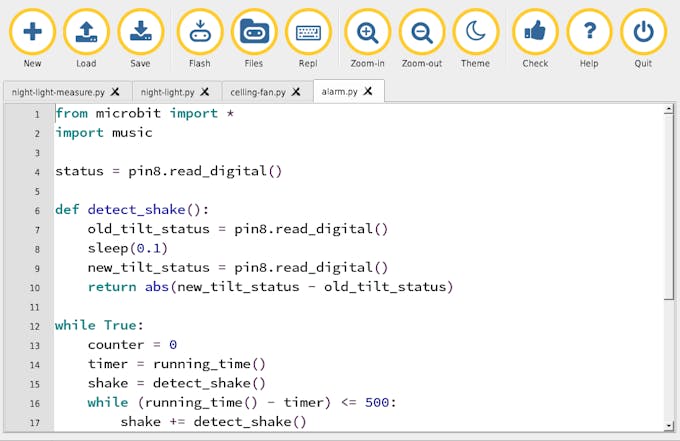The width and height of the screenshot is (680, 441).
Task: Switch to the night-light-measure.py tab
Action: pyautogui.click(x=58, y=92)
